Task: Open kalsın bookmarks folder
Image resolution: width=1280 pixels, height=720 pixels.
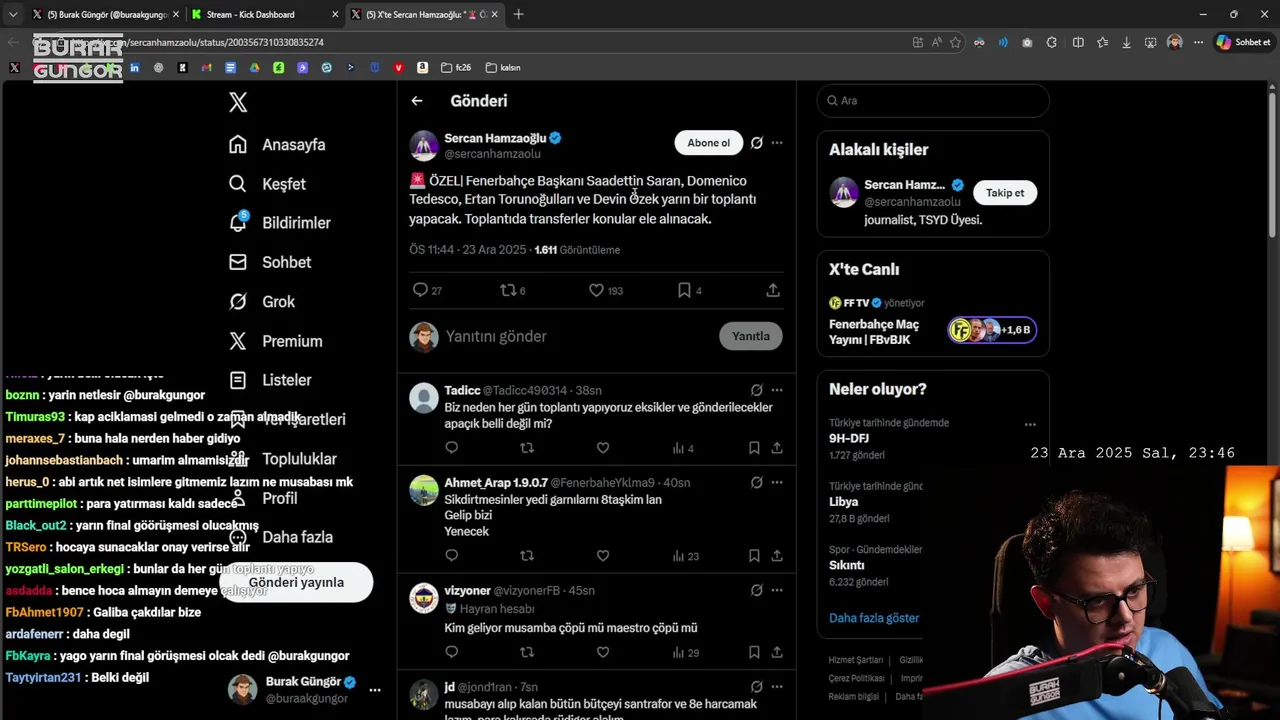Action: [x=503, y=68]
